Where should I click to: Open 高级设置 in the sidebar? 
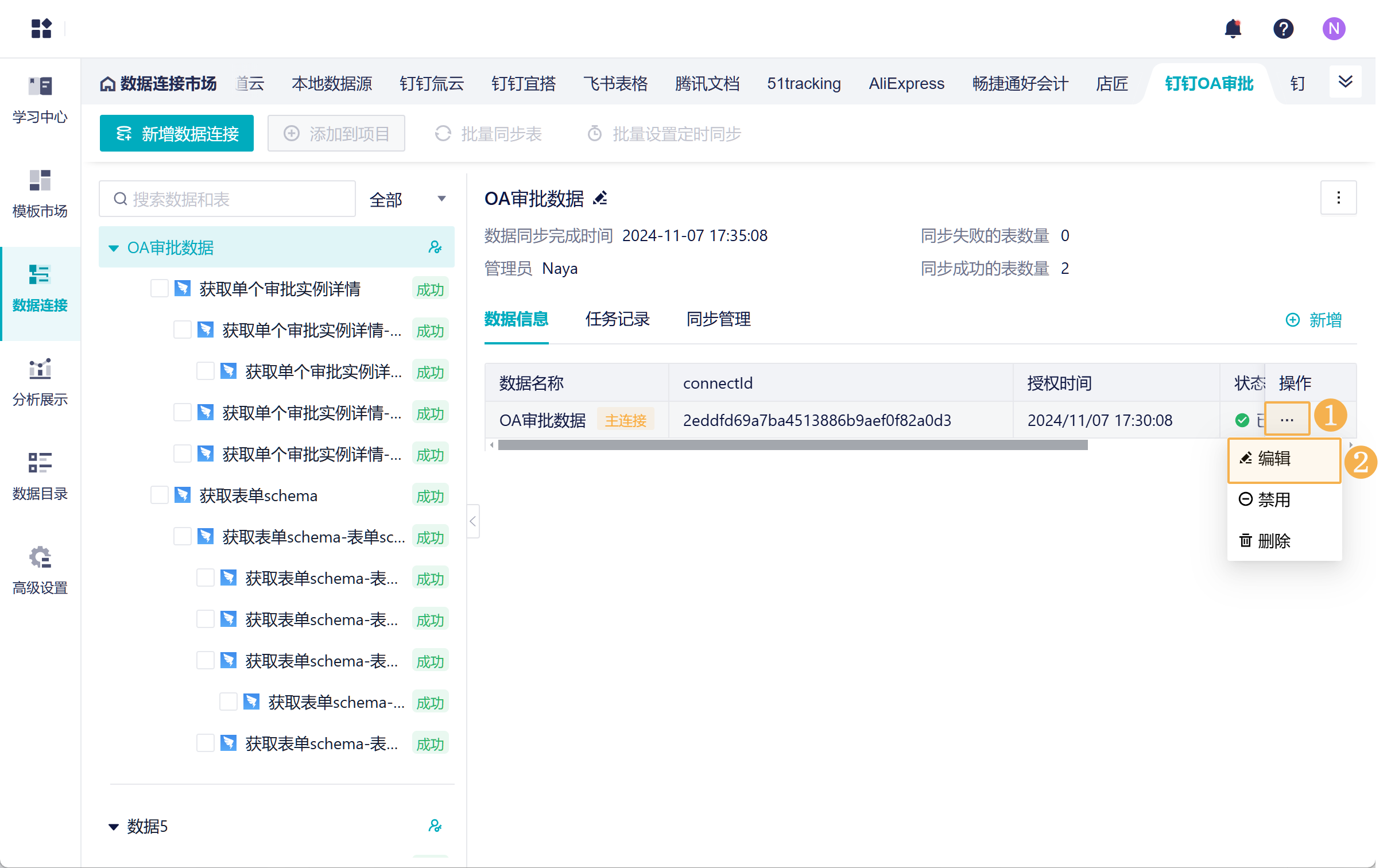click(x=40, y=570)
